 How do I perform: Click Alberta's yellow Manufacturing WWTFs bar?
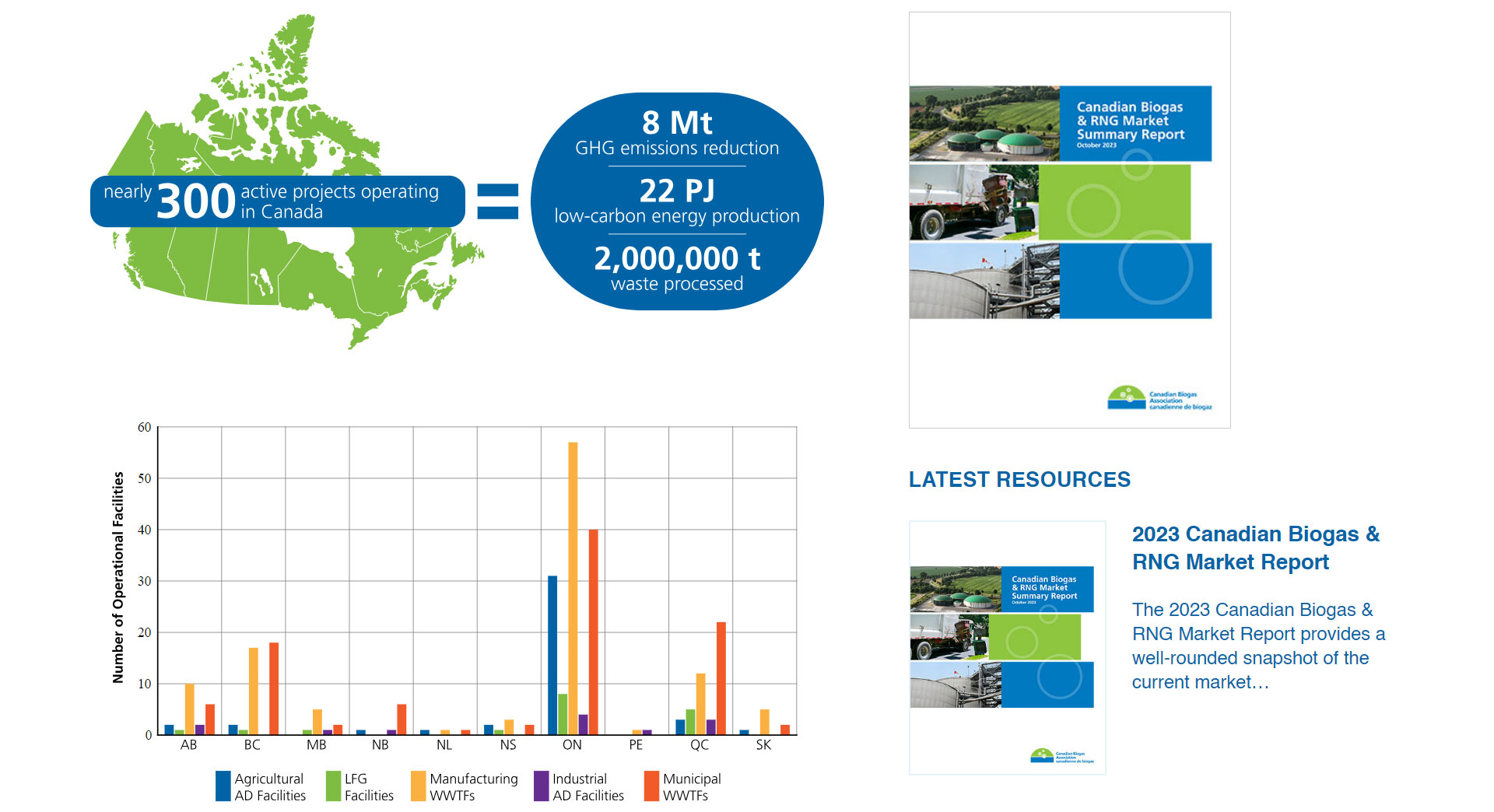(189, 709)
